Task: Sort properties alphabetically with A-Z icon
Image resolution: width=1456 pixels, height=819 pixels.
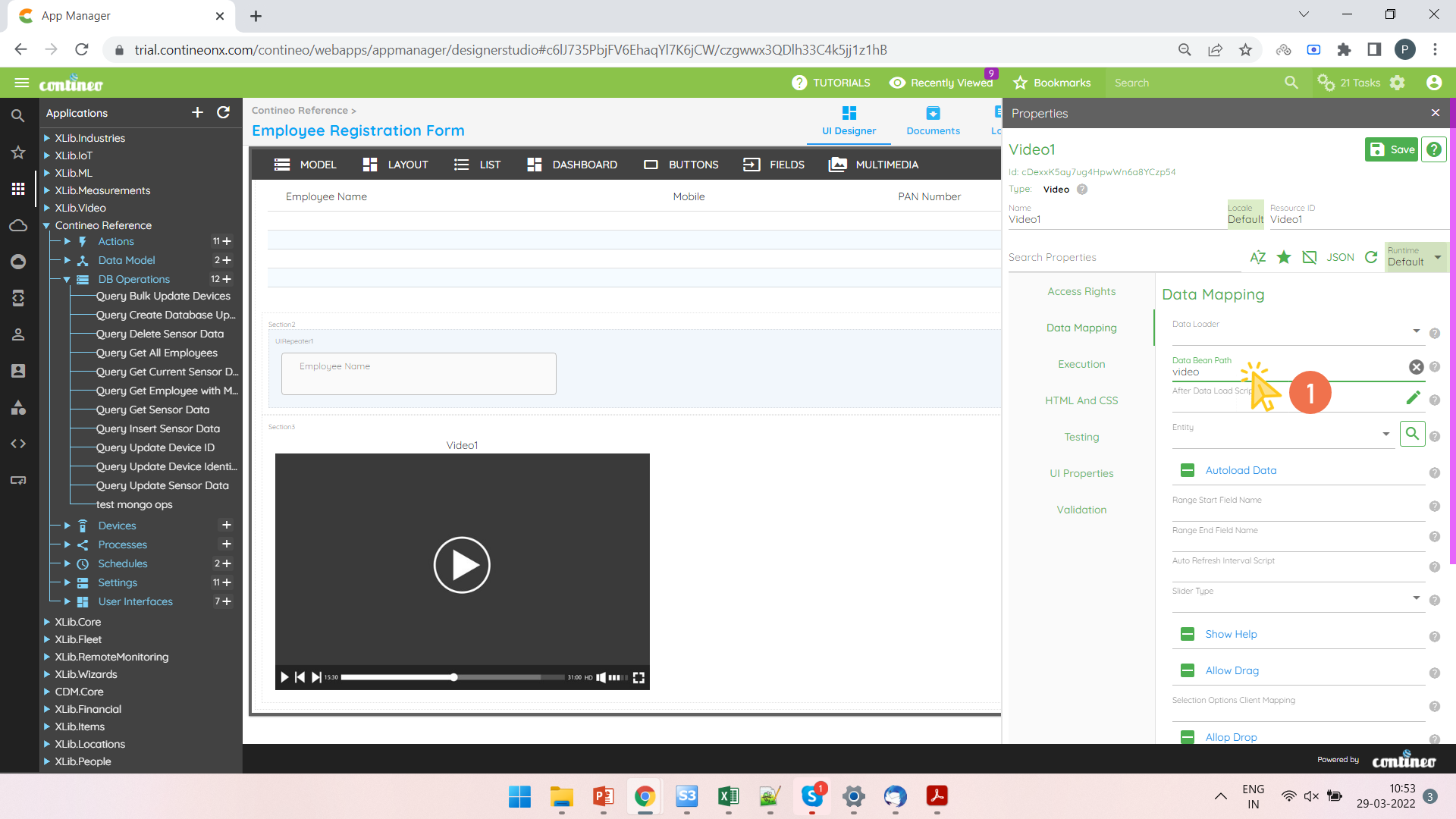Action: (1258, 257)
